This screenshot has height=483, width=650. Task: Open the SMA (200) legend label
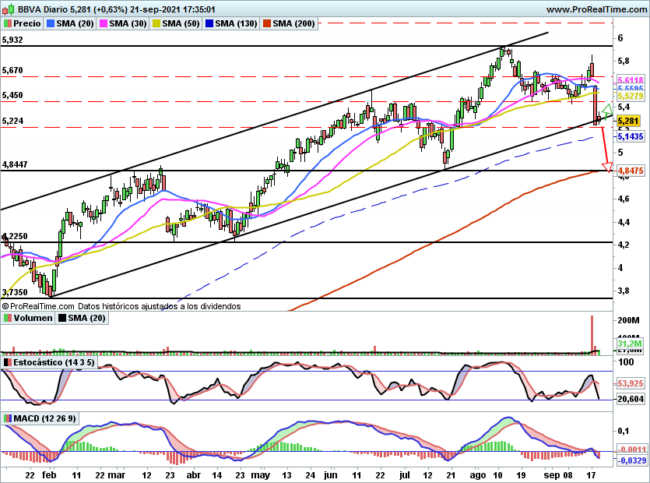tap(293, 24)
